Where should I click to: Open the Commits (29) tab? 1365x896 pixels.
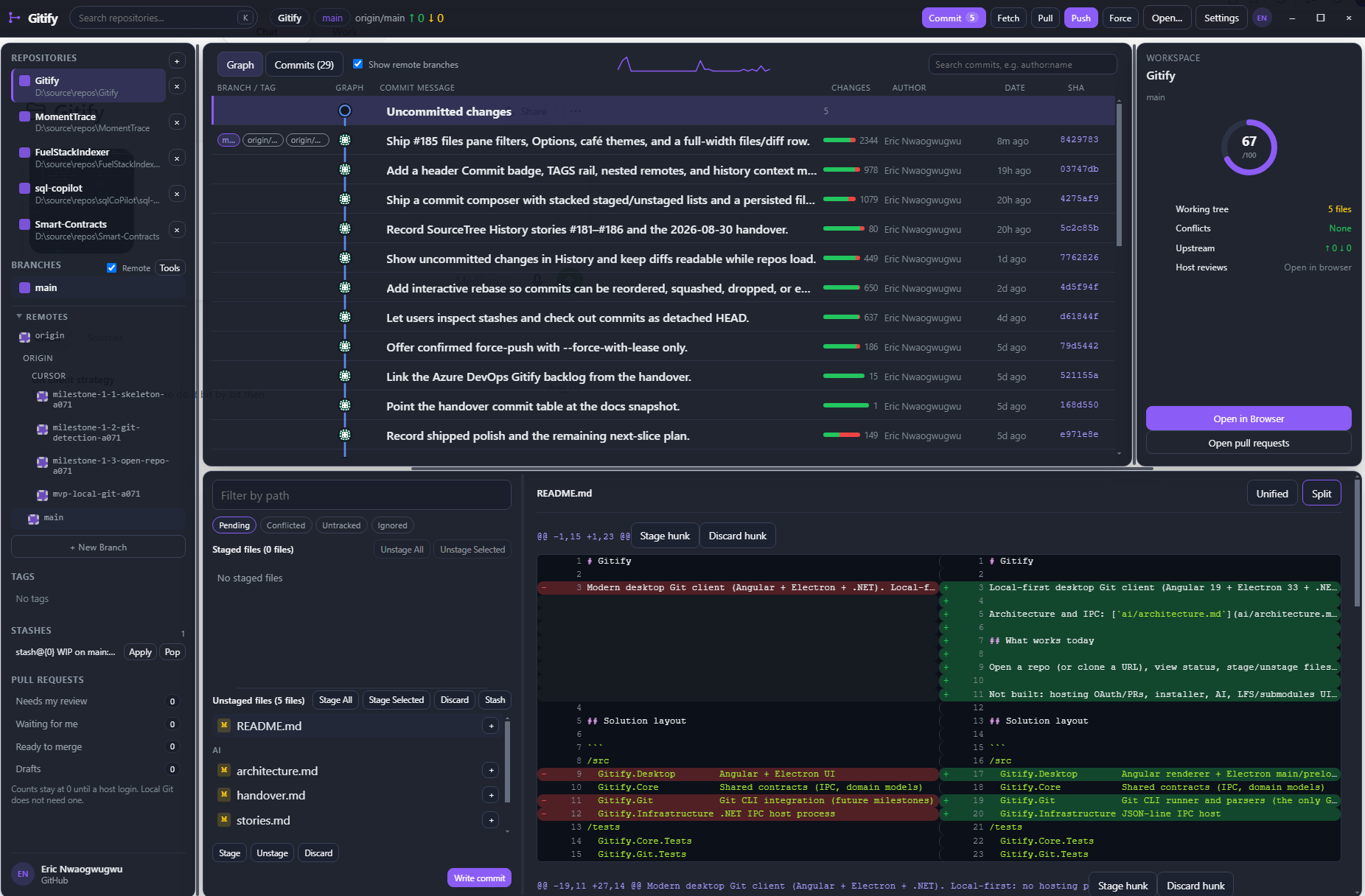[304, 65]
